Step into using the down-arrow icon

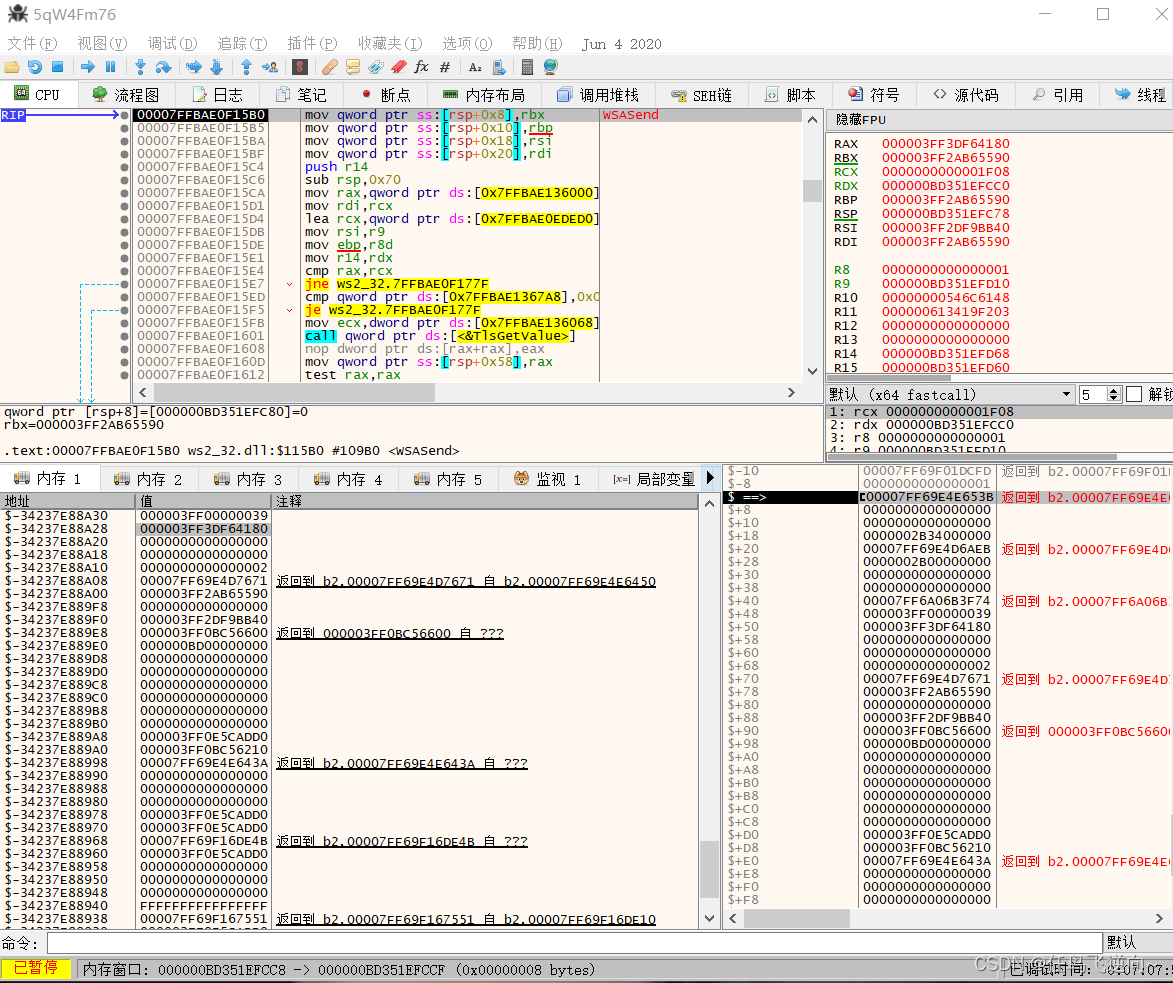[x=140, y=67]
